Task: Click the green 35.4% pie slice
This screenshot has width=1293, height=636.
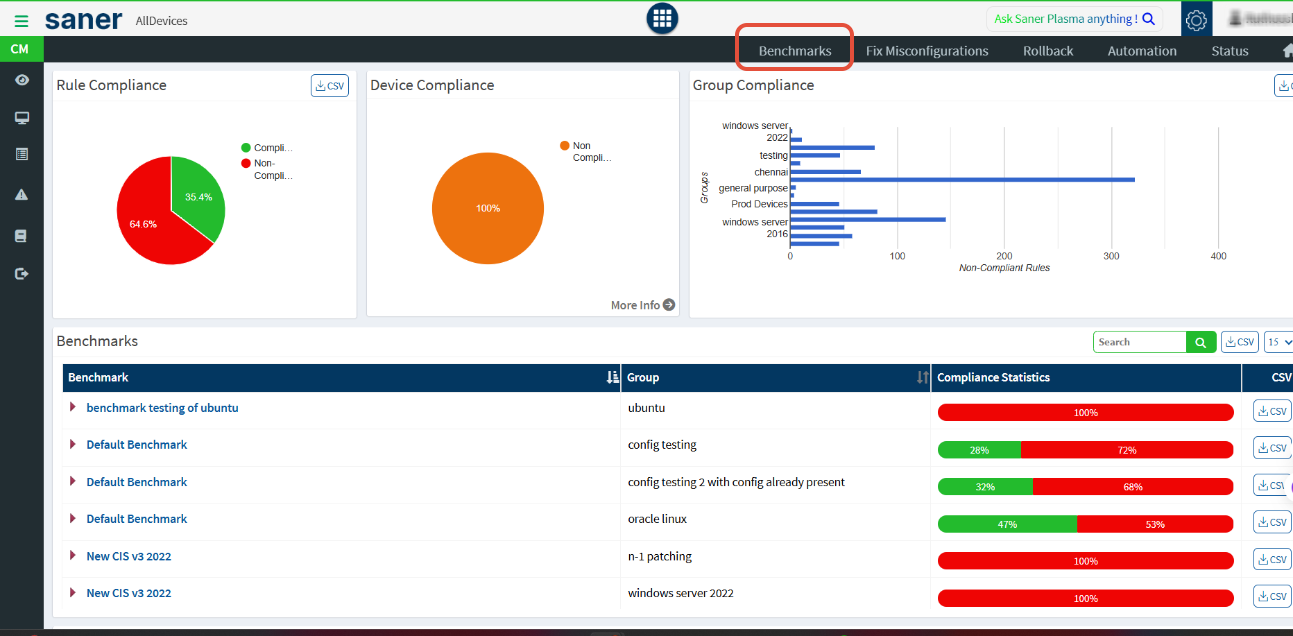Action: tap(197, 197)
